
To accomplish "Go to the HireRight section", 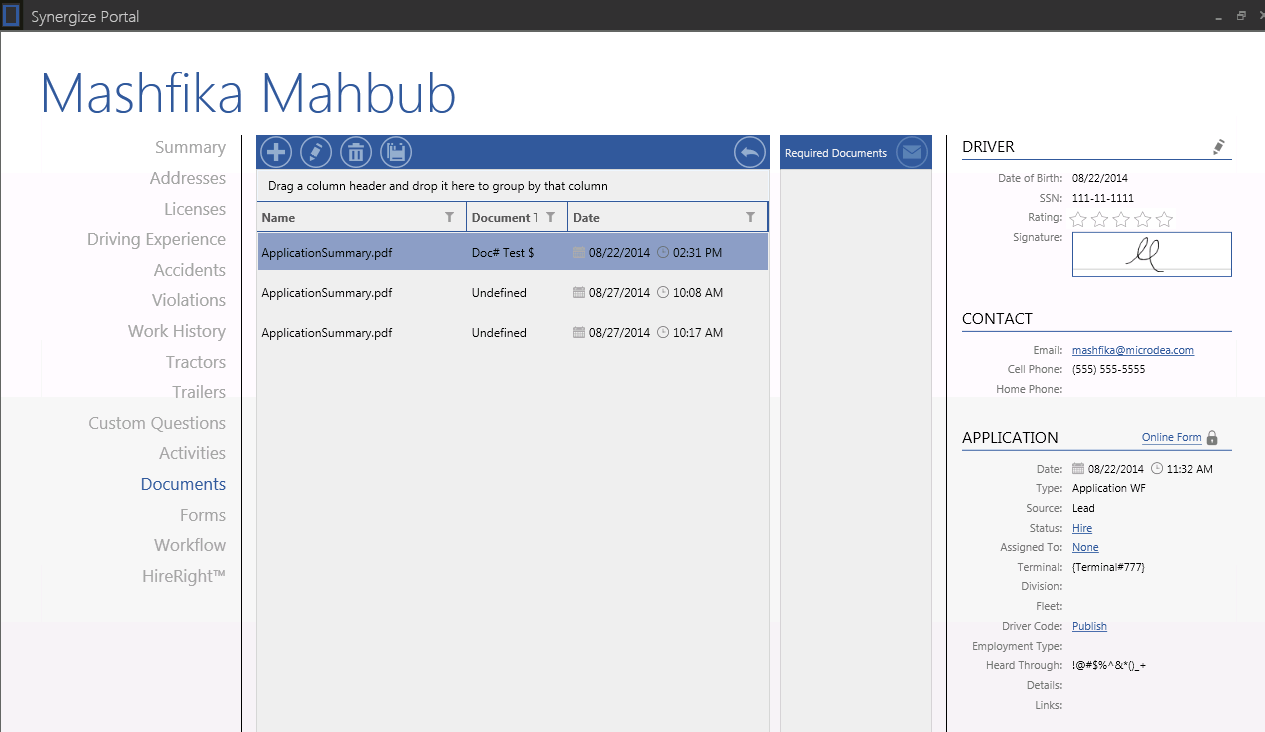I will click(184, 576).
